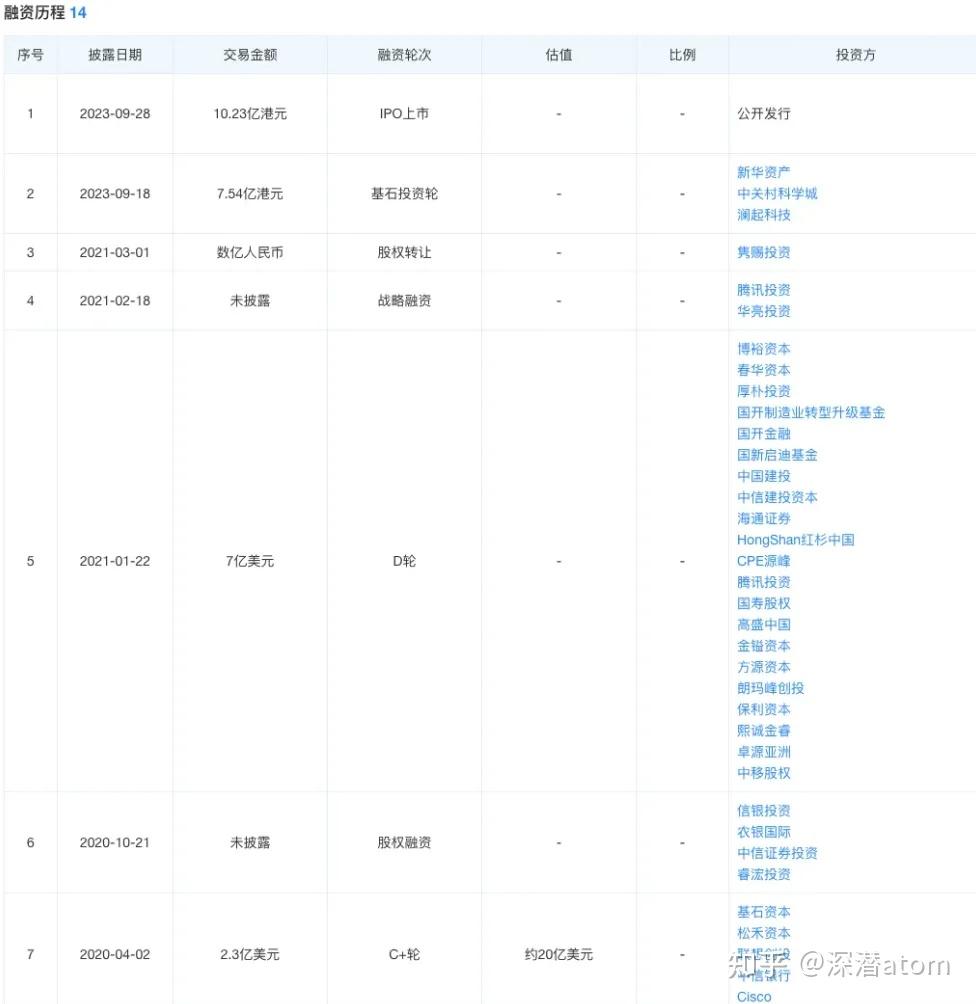
Task: Open the 中移股权 investor link
Action: click(x=763, y=773)
